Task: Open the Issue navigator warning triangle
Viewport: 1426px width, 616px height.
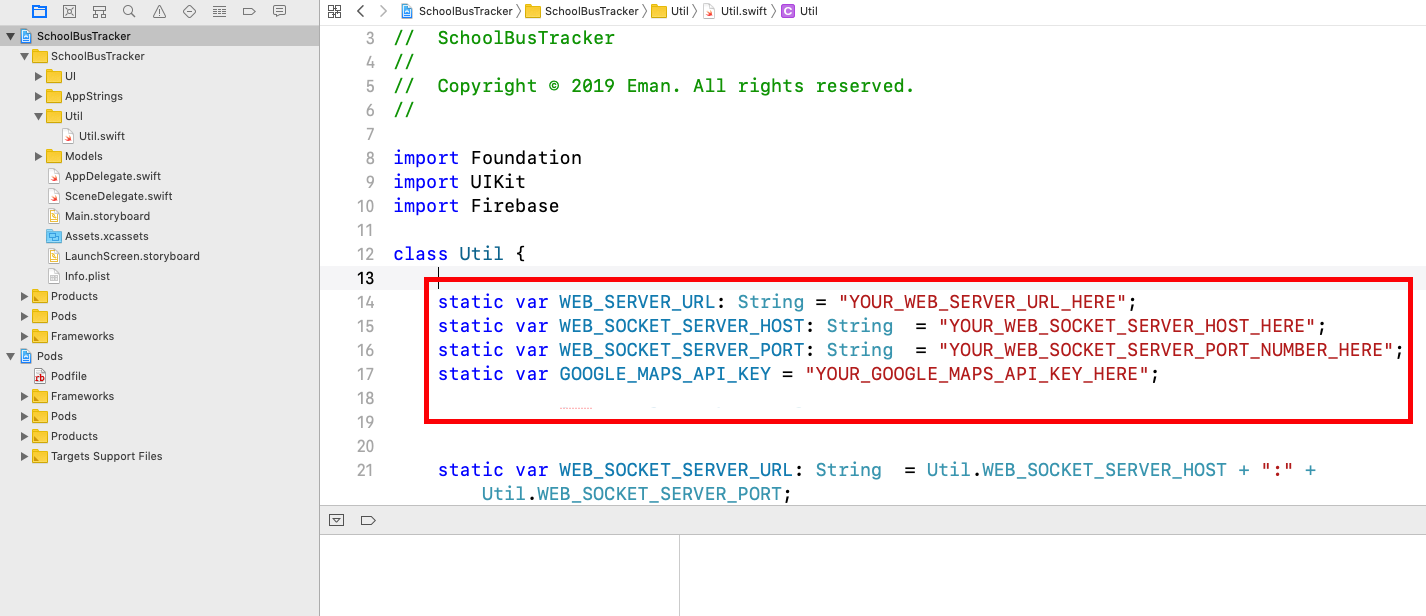Action: [x=159, y=11]
